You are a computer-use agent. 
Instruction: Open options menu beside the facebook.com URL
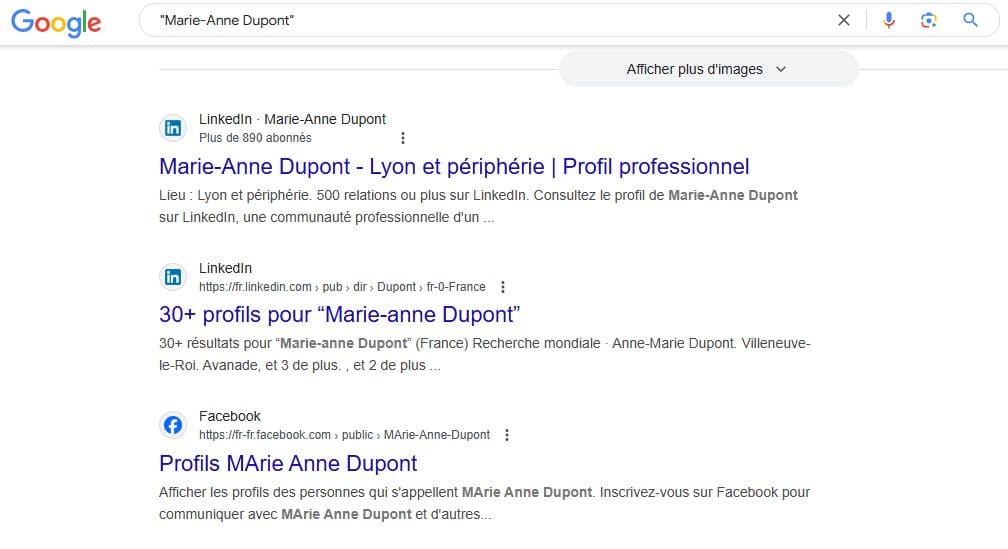507,435
